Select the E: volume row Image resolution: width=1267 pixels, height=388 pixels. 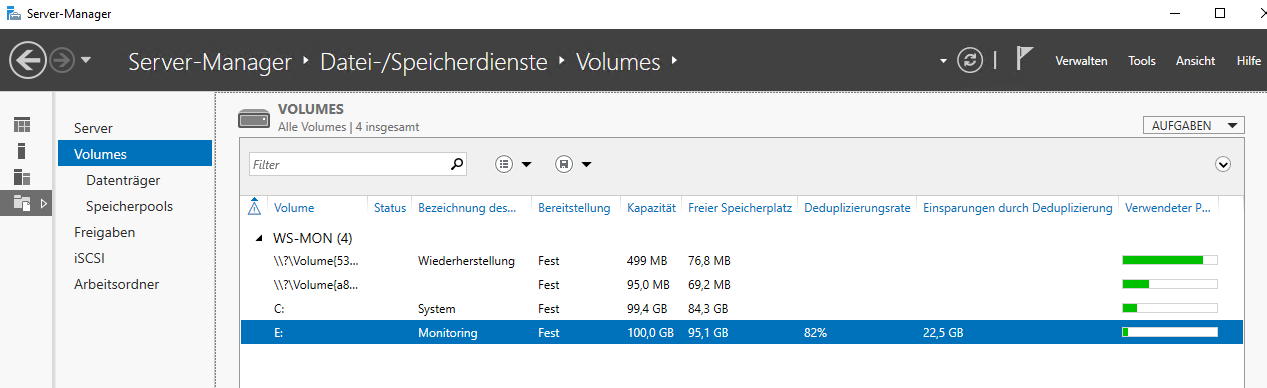tap(741, 332)
